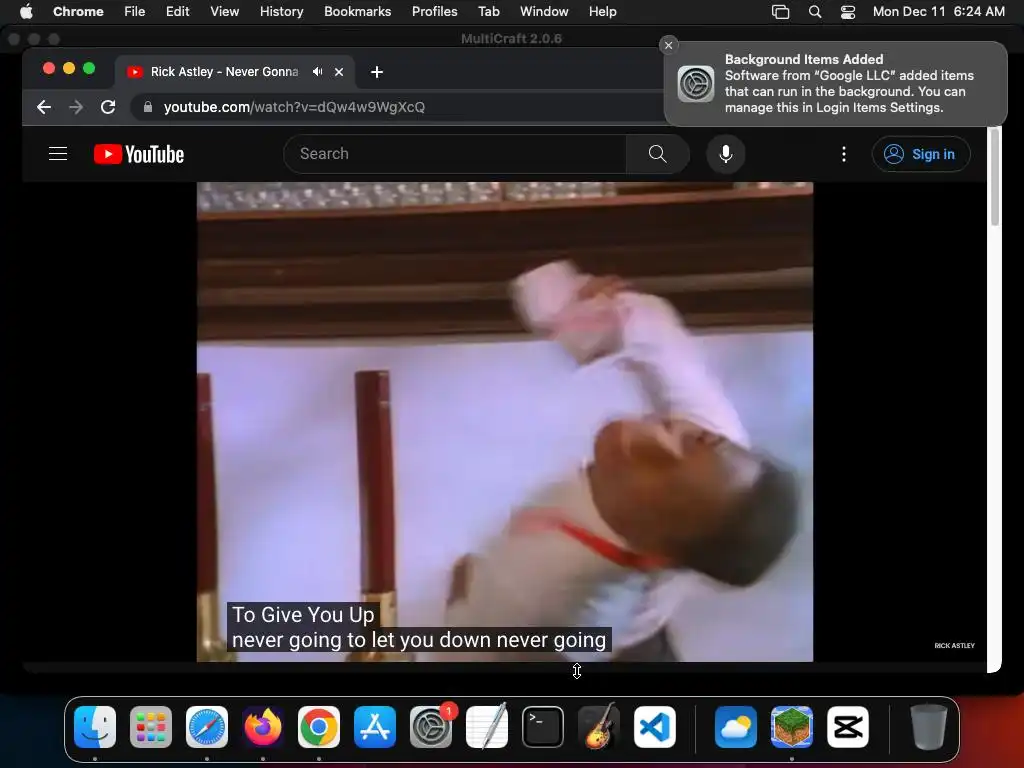Viewport: 1024px width, 768px height.
Task: Click the date and time in menu bar
Action: 938,11
